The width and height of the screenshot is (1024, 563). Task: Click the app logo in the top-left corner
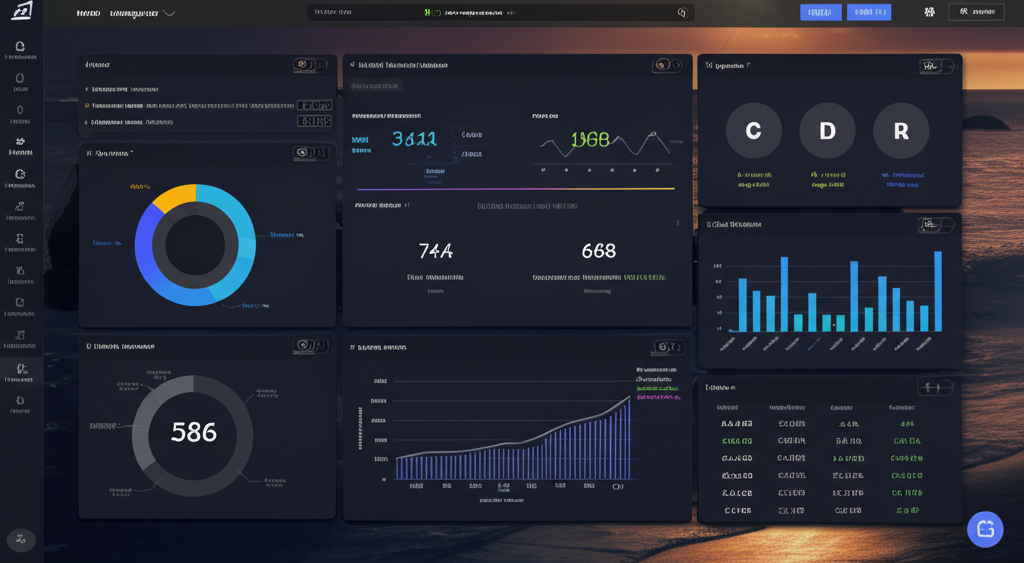pyautogui.click(x=21, y=12)
